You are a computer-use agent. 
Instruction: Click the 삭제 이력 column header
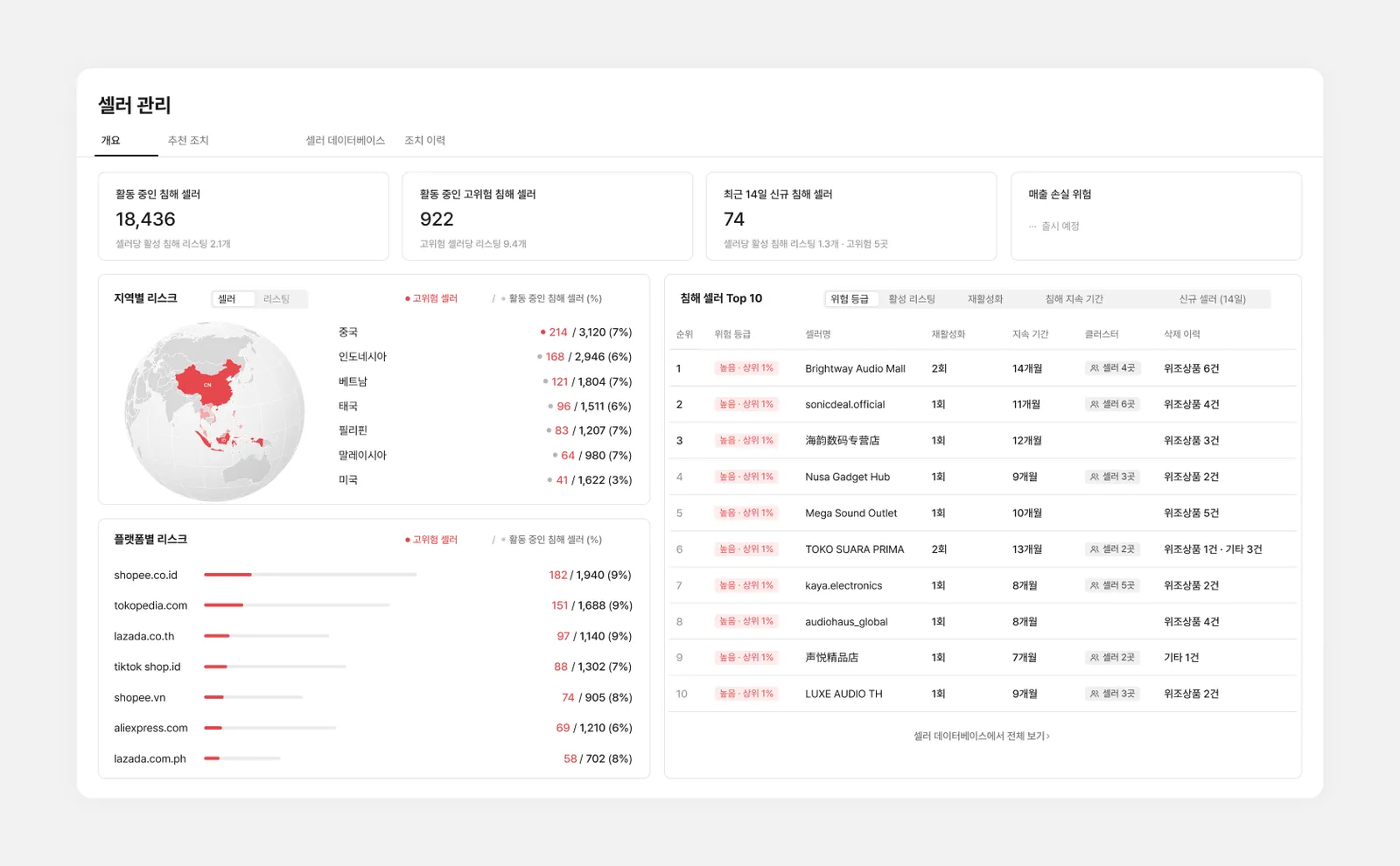tap(1181, 334)
